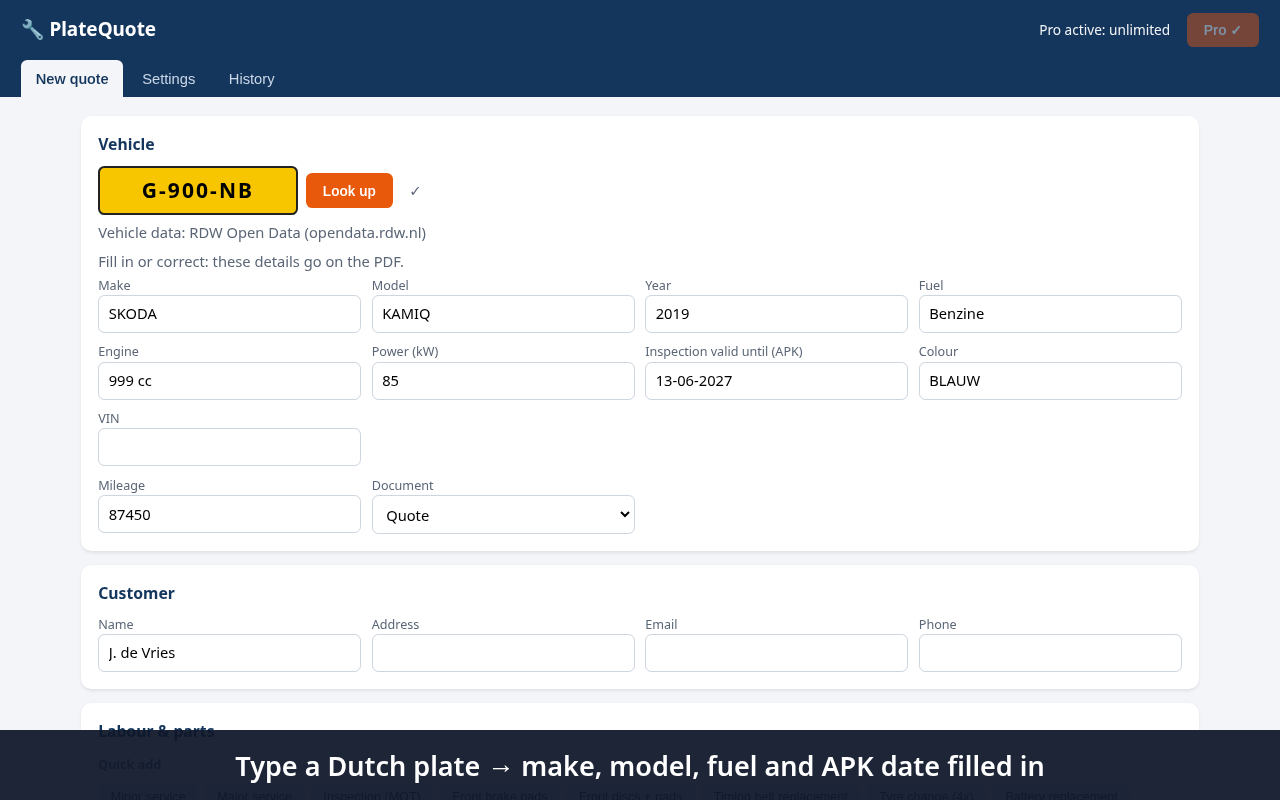Click the customer Name field
Viewport: 1280px width, 800px height.
[229, 653]
